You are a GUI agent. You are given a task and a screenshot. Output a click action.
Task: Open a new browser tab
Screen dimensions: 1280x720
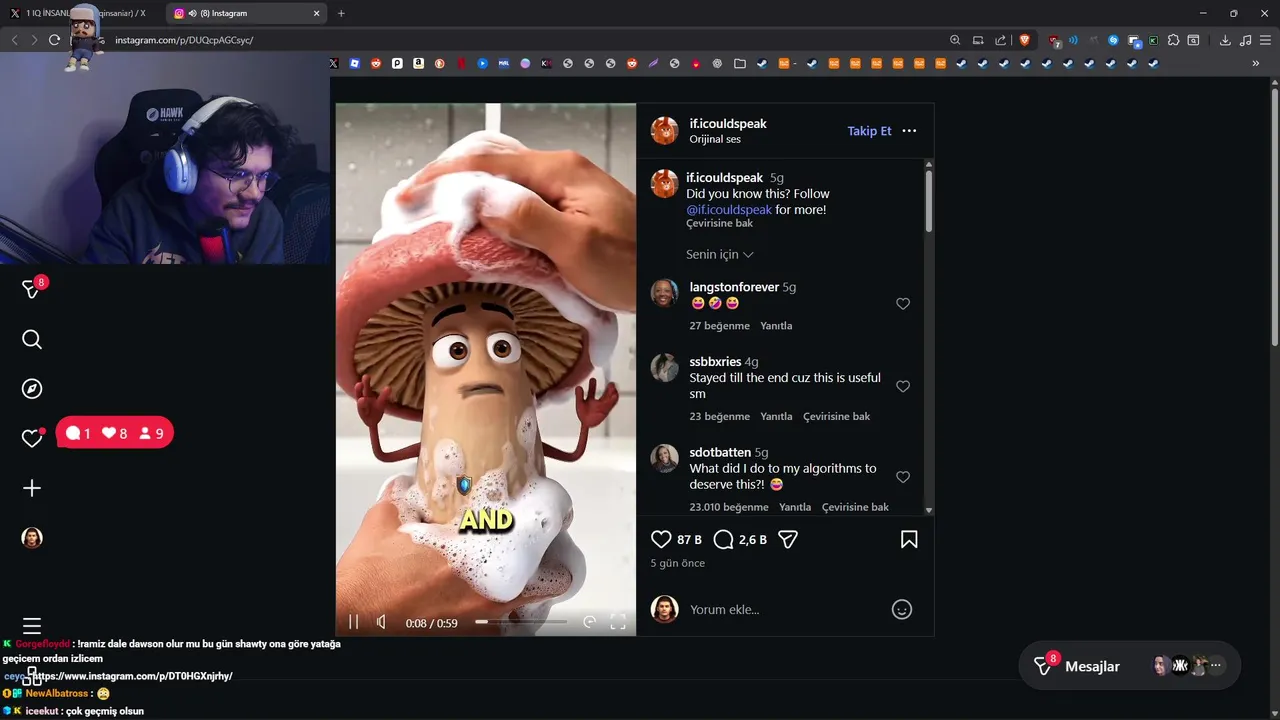click(341, 13)
